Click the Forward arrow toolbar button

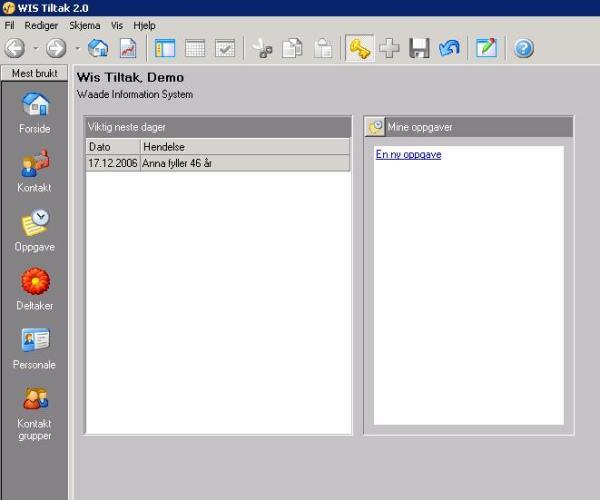coord(56,48)
